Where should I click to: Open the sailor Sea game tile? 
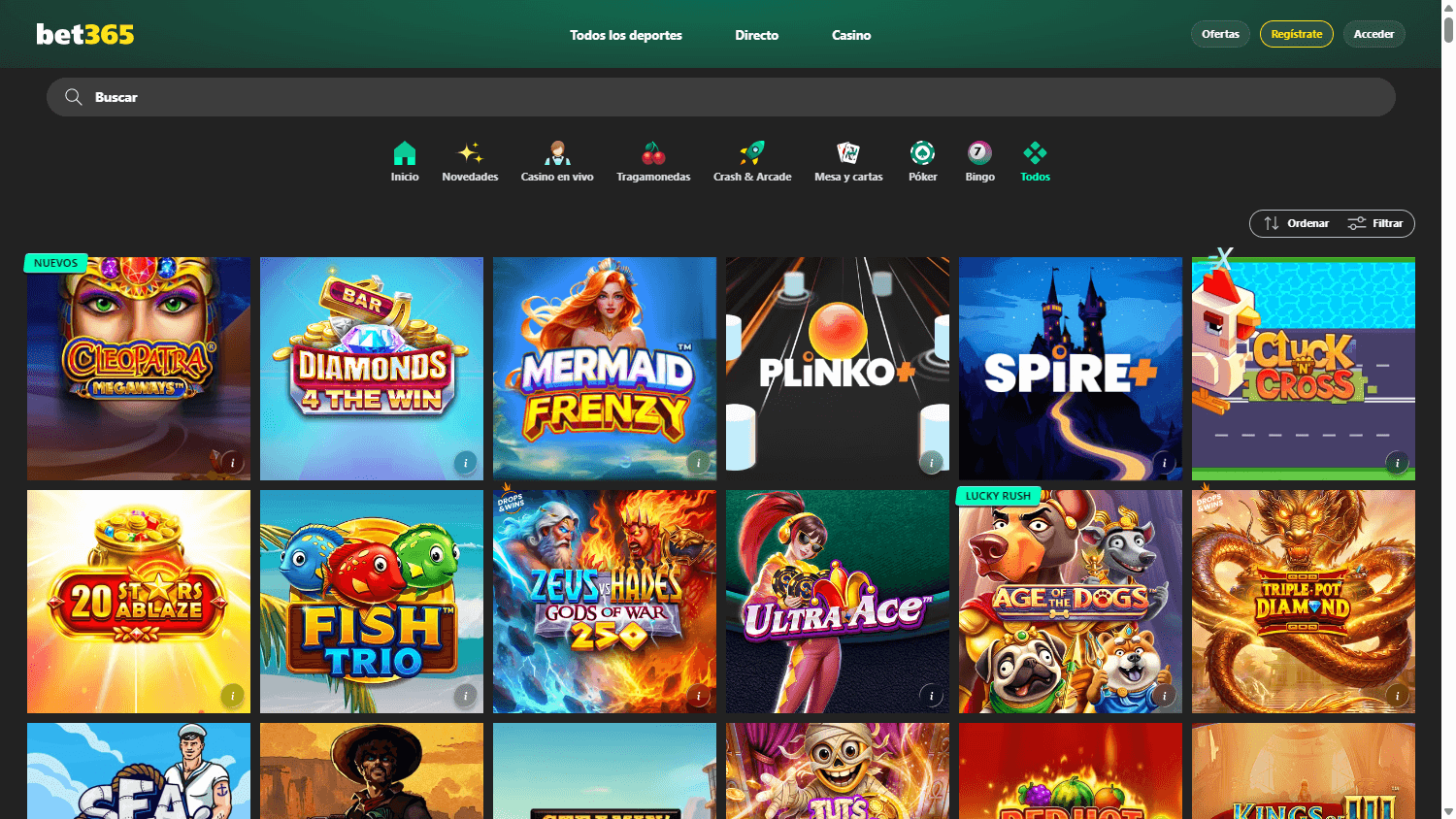[x=139, y=771]
